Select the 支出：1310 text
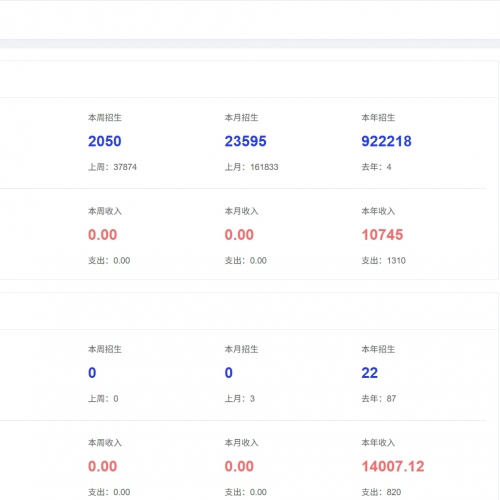The height and width of the screenshot is (500, 500). point(384,260)
